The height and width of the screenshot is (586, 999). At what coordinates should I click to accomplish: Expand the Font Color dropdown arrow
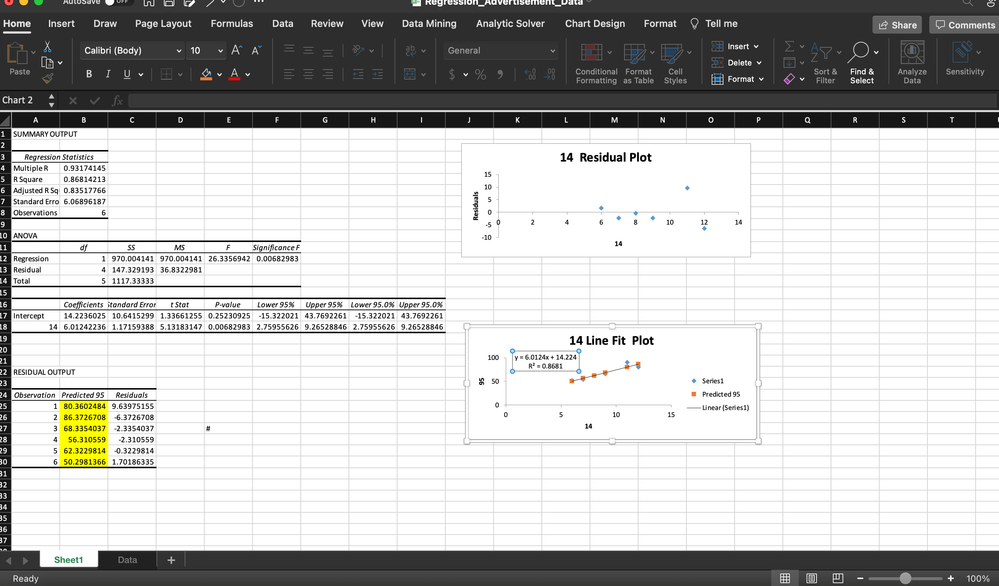[247, 75]
